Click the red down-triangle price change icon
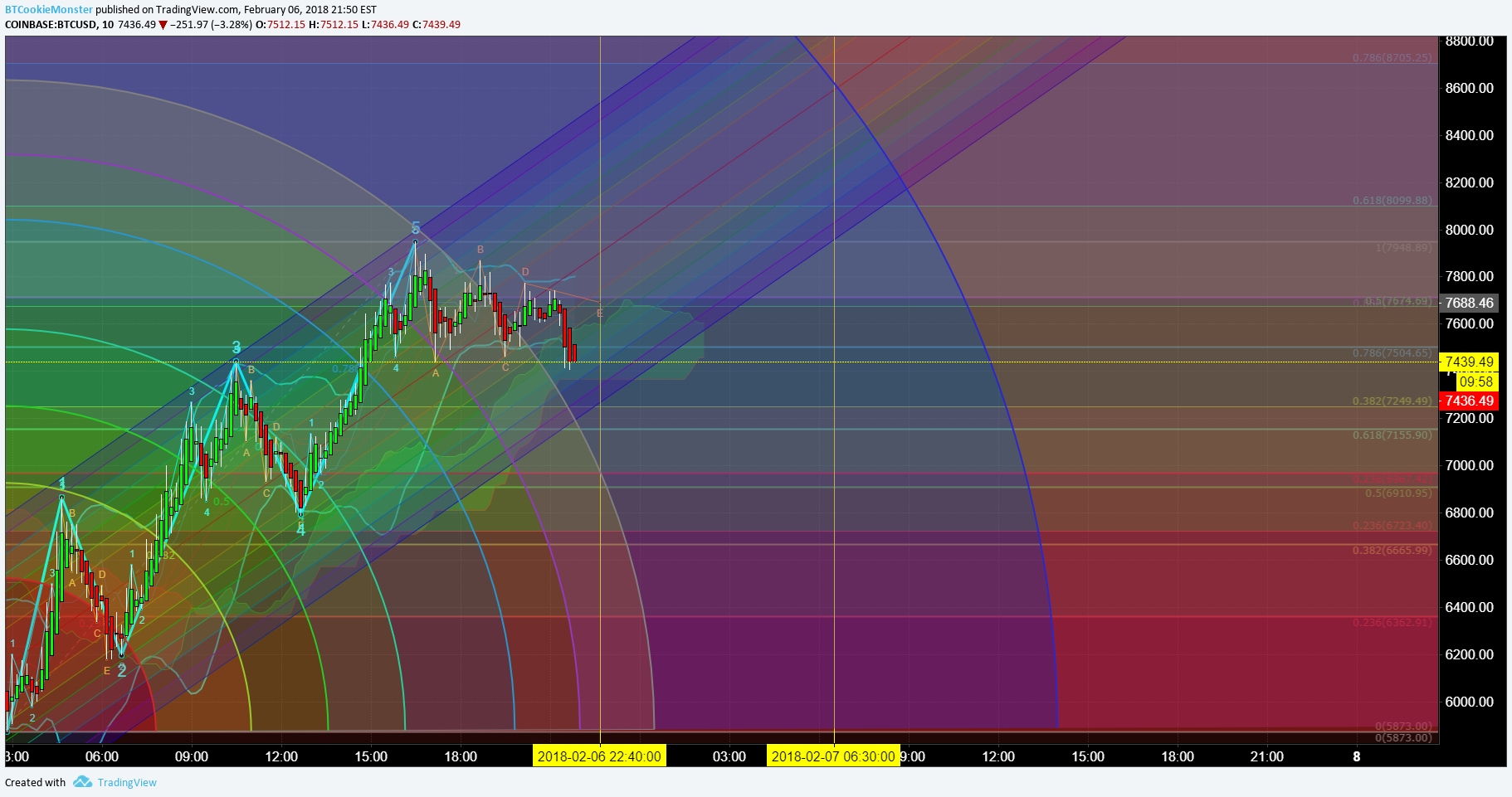Image resolution: width=1512 pixels, height=797 pixels. click(x=163, y=25)
